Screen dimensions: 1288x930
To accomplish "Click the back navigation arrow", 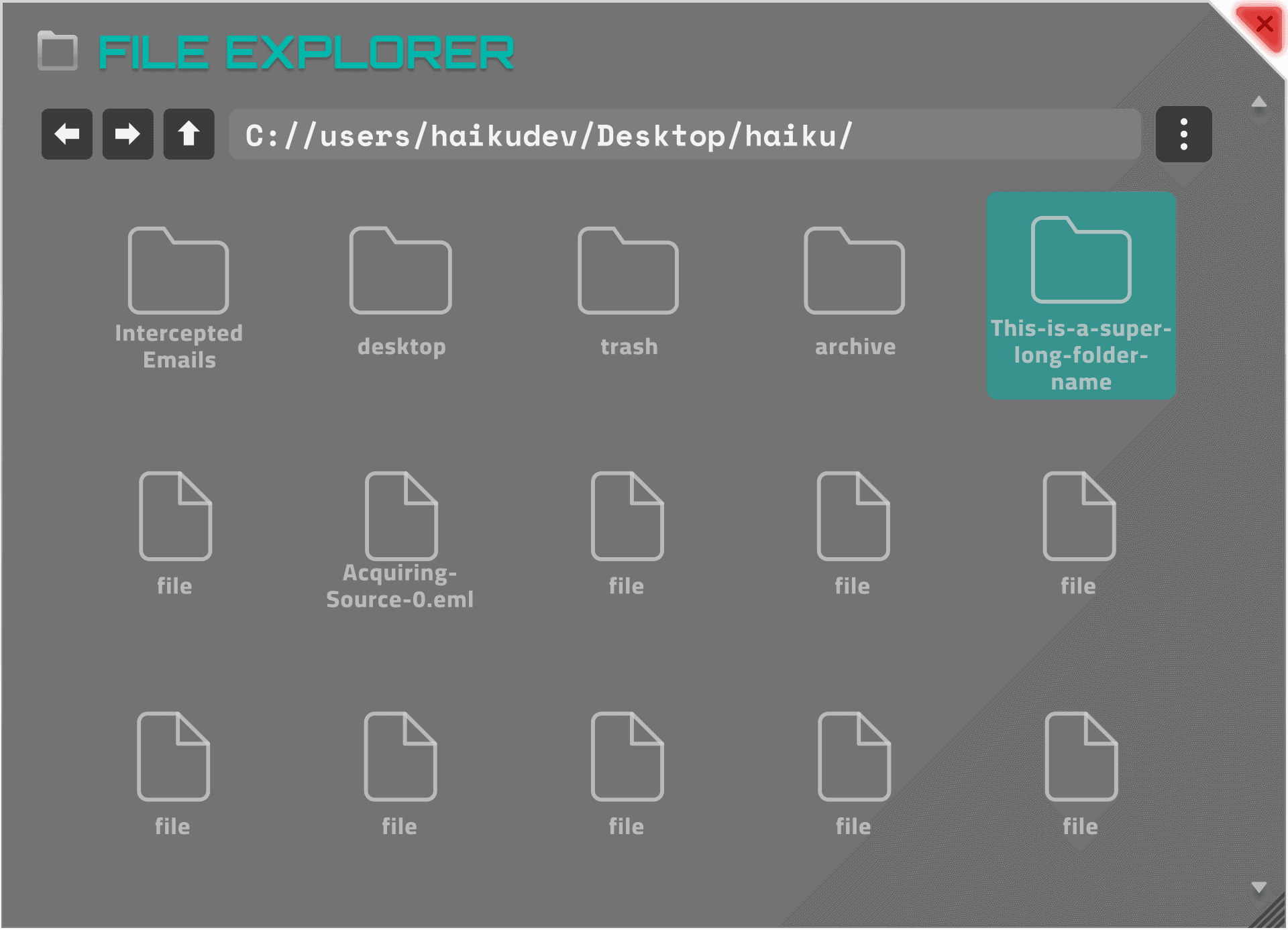I will coord(67,134).
